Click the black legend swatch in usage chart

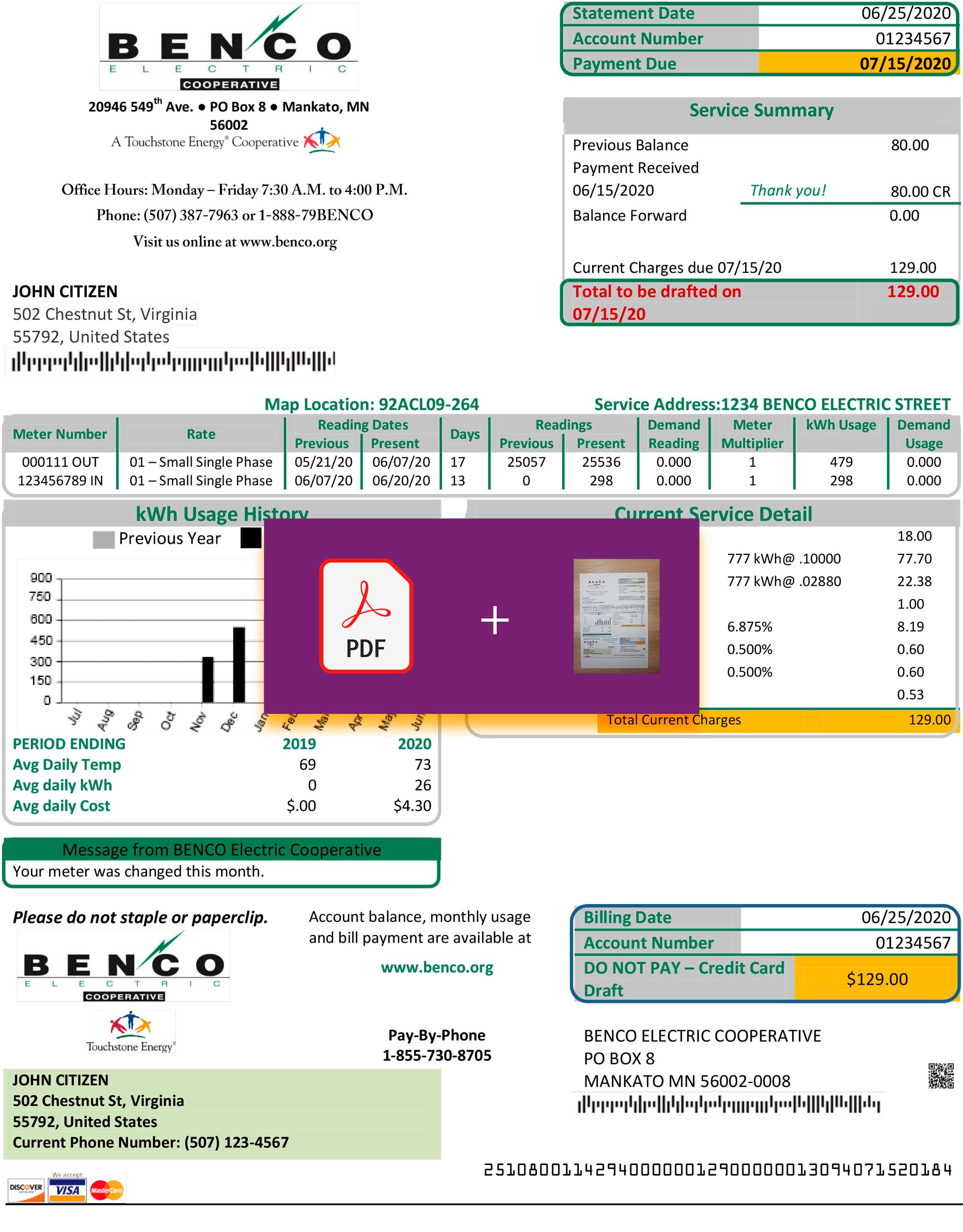pos(250,538)
